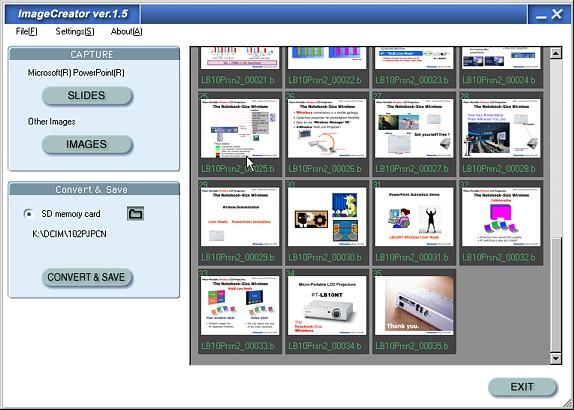Click the LB10Prsn2_00025 filename label

(x=238, y=169)
